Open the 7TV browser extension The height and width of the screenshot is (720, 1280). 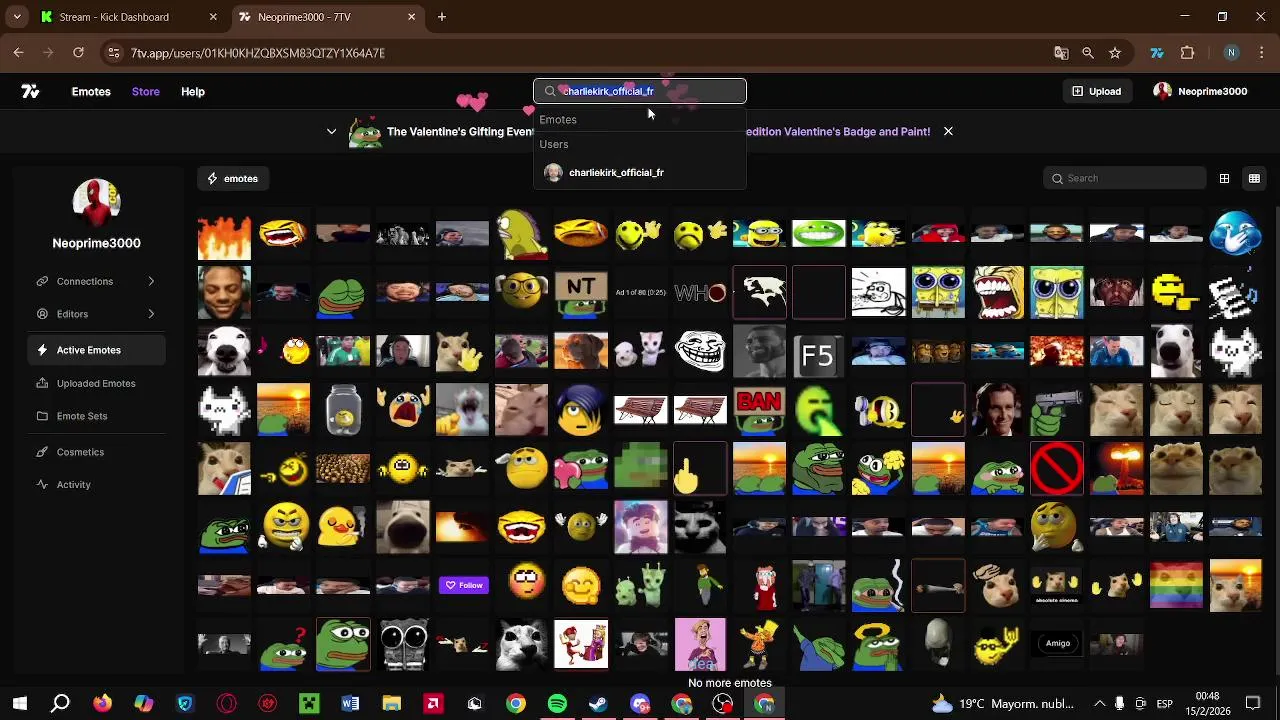click(1157, 53)
